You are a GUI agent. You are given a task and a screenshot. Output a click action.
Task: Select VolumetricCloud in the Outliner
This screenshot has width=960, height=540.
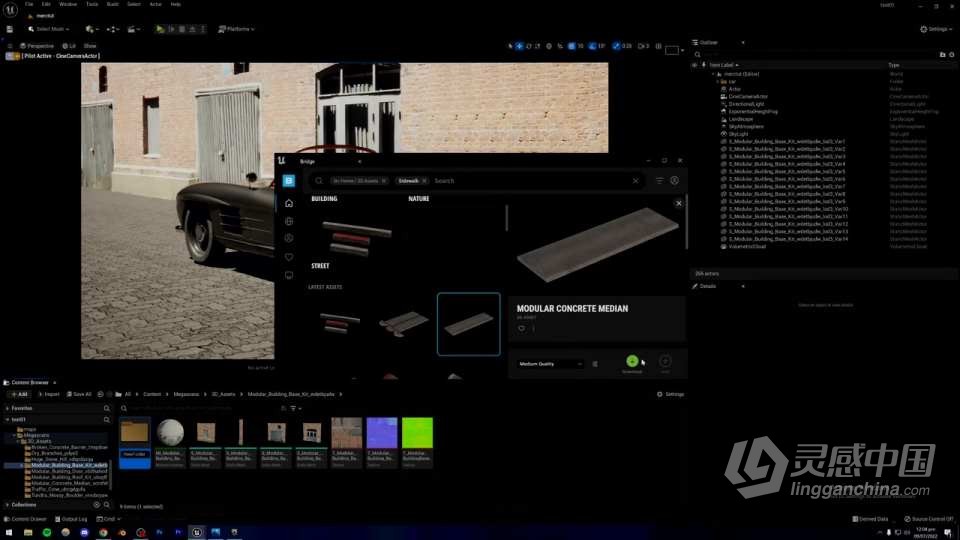point(747,247)
